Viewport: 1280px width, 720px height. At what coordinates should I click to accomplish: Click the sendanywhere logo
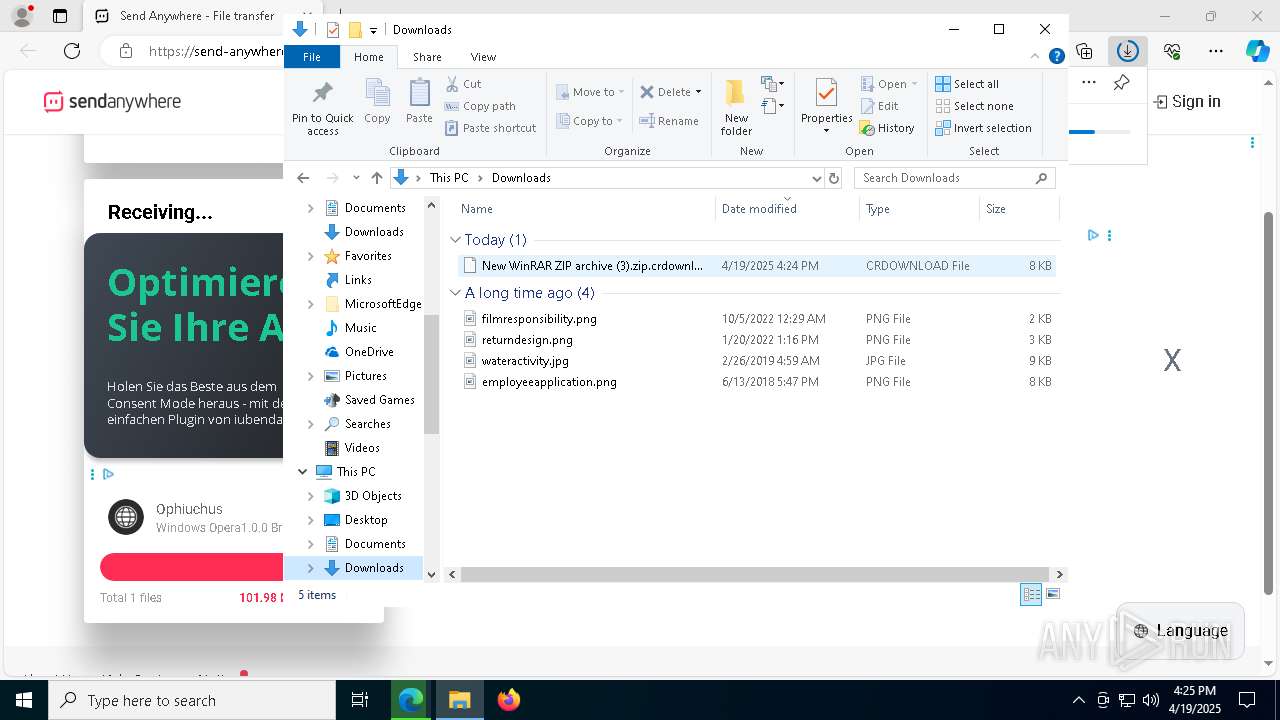click(x=112, y=101)
